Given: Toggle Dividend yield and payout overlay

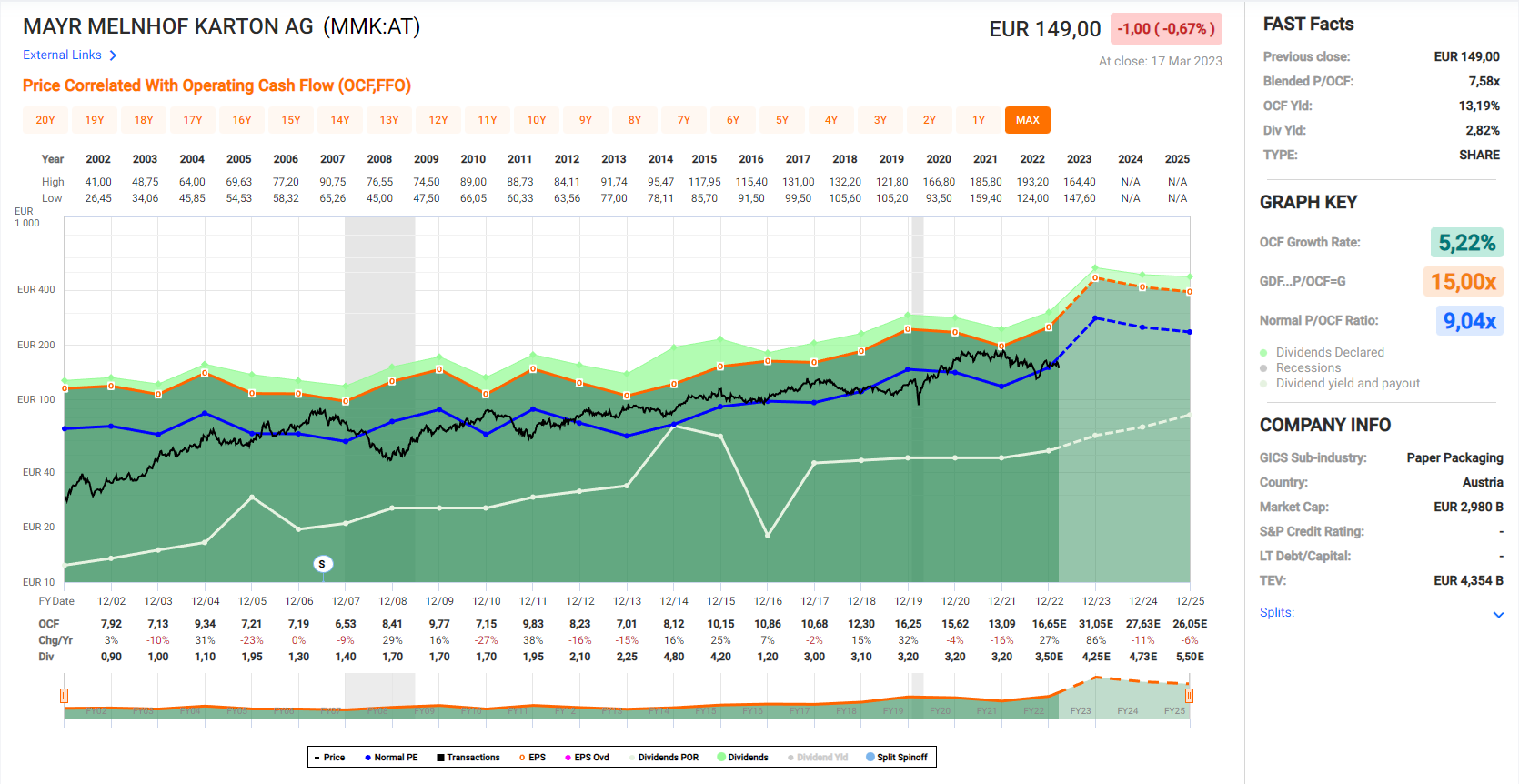Looking at the screenshot, I should 1263,384.
